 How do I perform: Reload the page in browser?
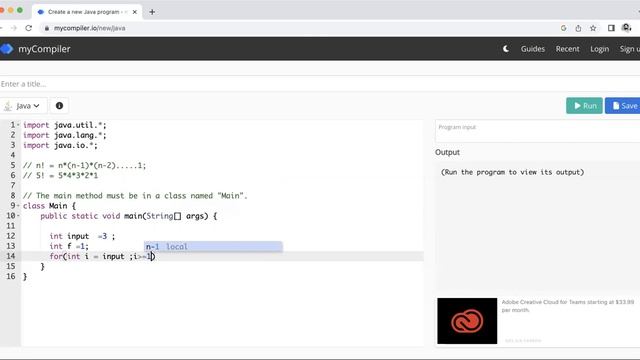(x=29, y=28)
